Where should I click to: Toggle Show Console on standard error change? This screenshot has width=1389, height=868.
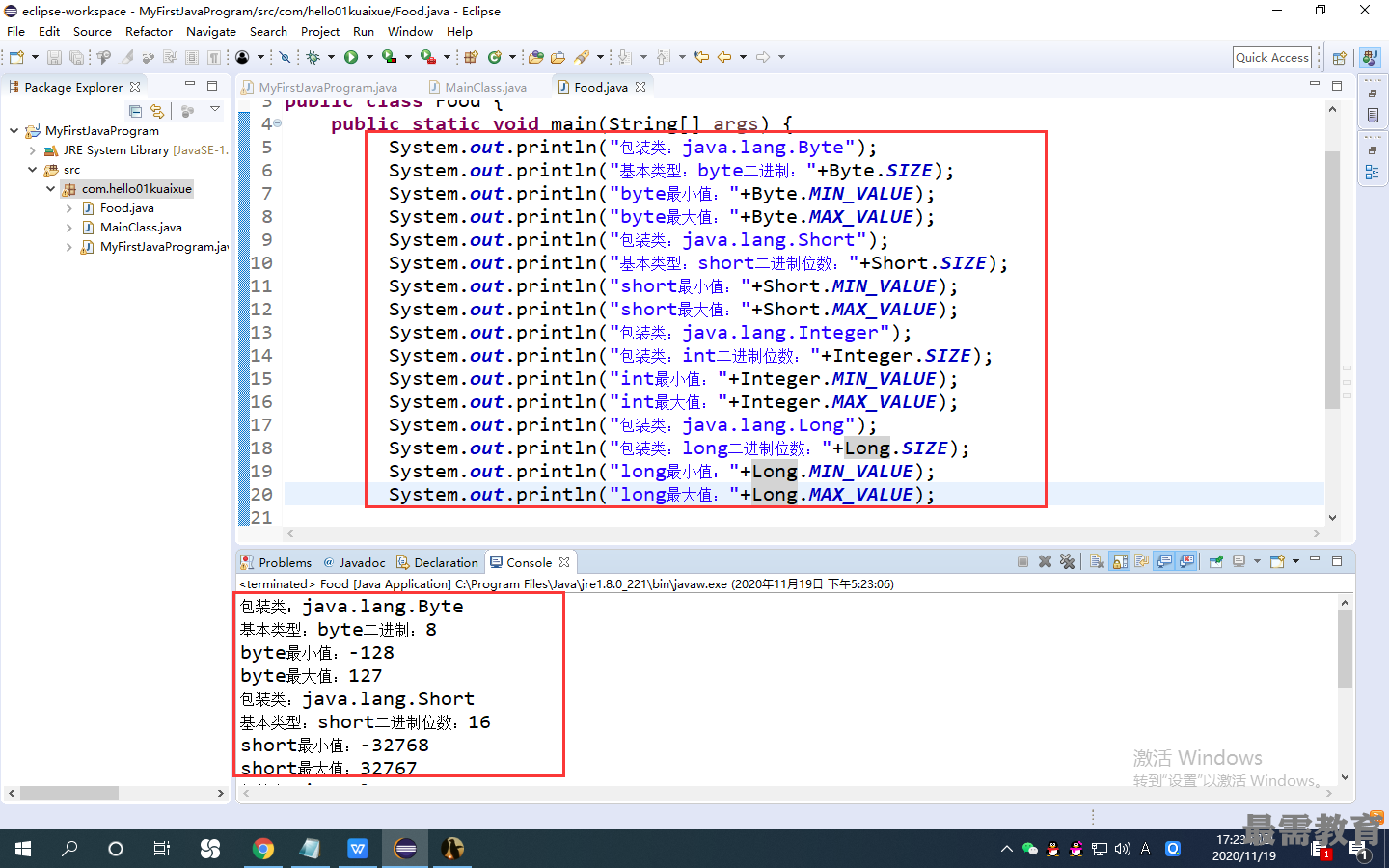(x=1186, y=561)
